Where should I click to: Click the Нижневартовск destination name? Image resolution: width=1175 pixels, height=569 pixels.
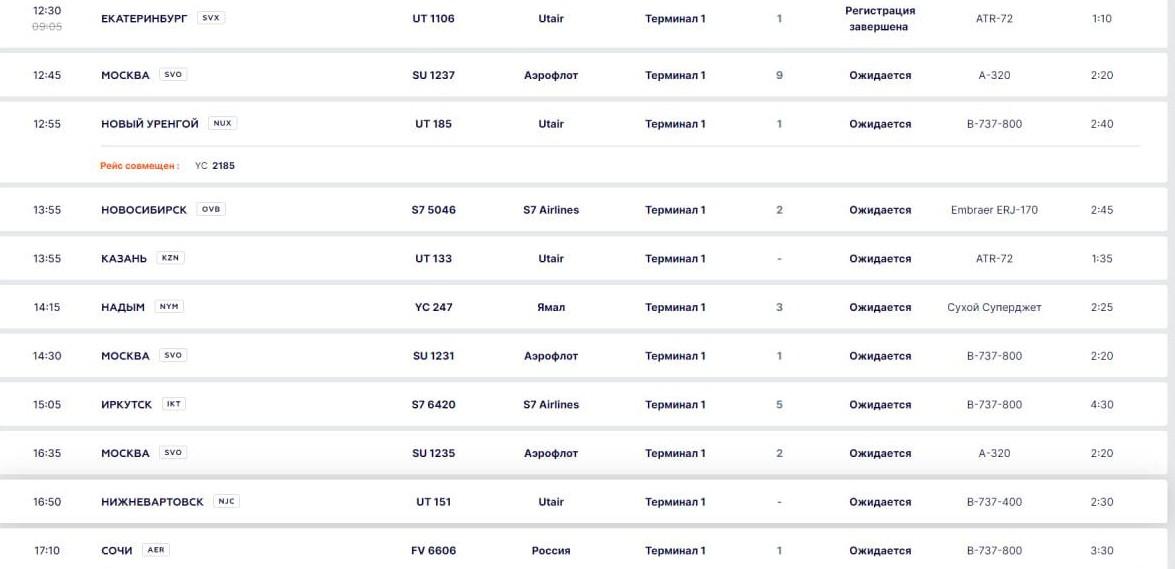click(152, 502)
